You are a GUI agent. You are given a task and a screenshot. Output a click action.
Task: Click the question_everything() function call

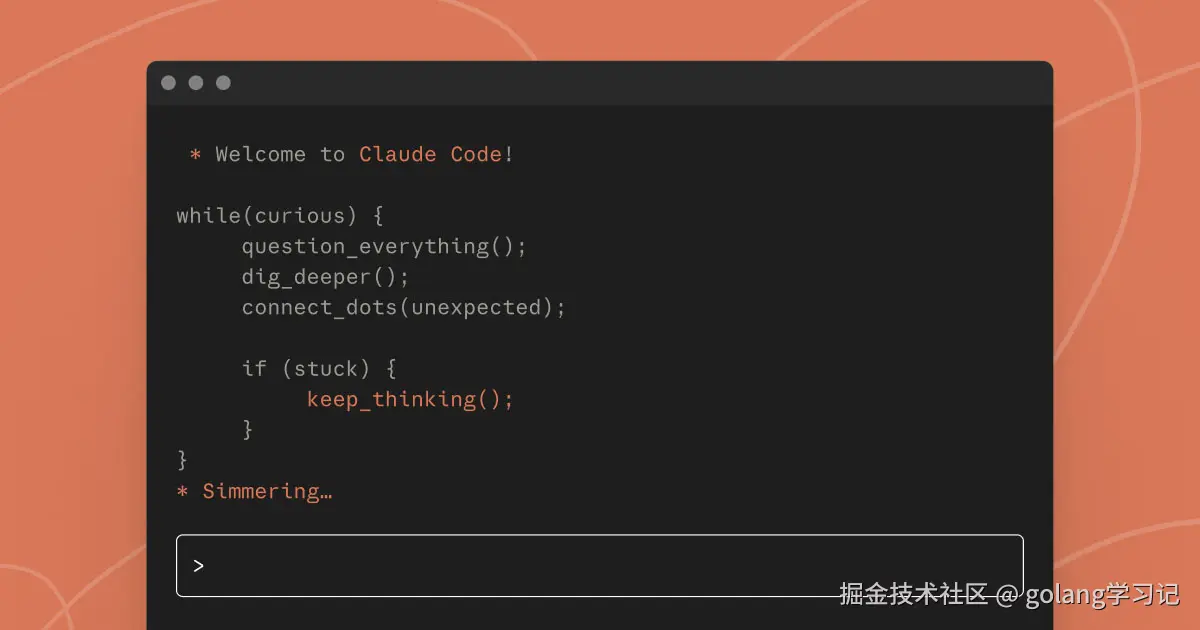[x=384, y=246]
